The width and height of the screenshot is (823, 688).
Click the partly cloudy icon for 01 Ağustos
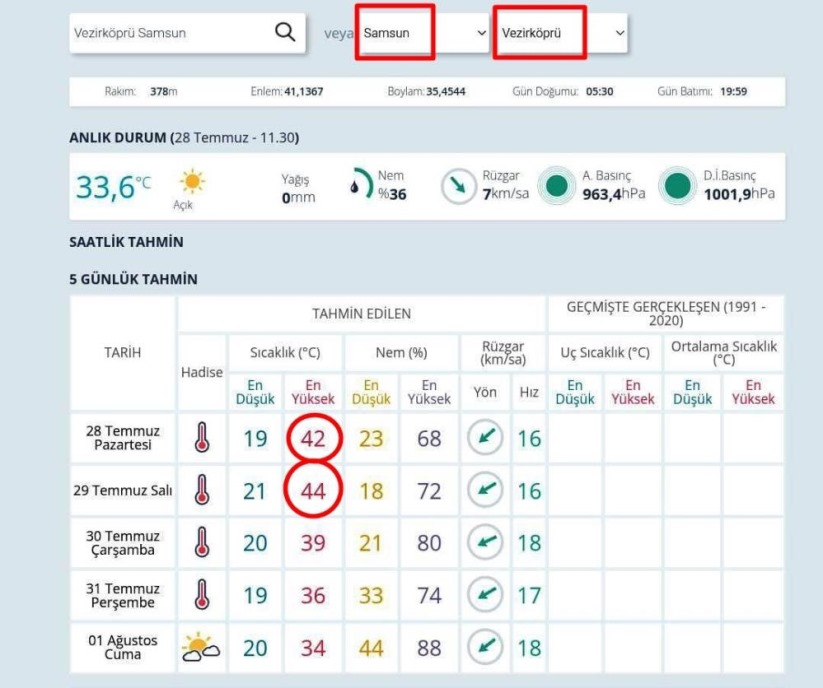(202, 648)
